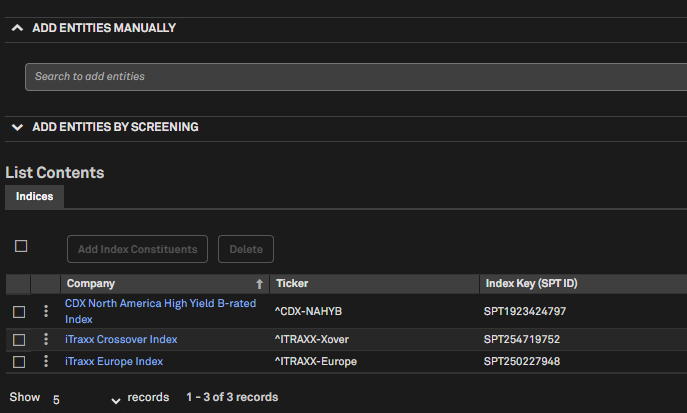Open the iTraxx Europe Index link
Image resolution: width=687 pixels, height=413 pixels.
[114, 361]
